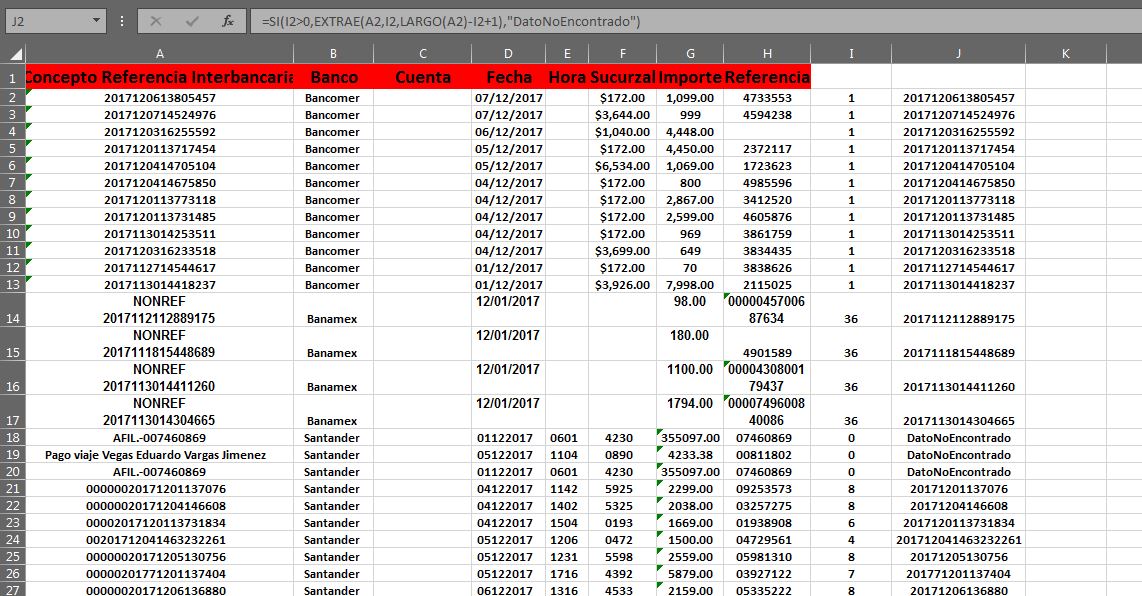Viewport: 1142px width, 596px height.
Task: Expand the Name Box dropdown arrow
Action: click(x=96, y=21)
